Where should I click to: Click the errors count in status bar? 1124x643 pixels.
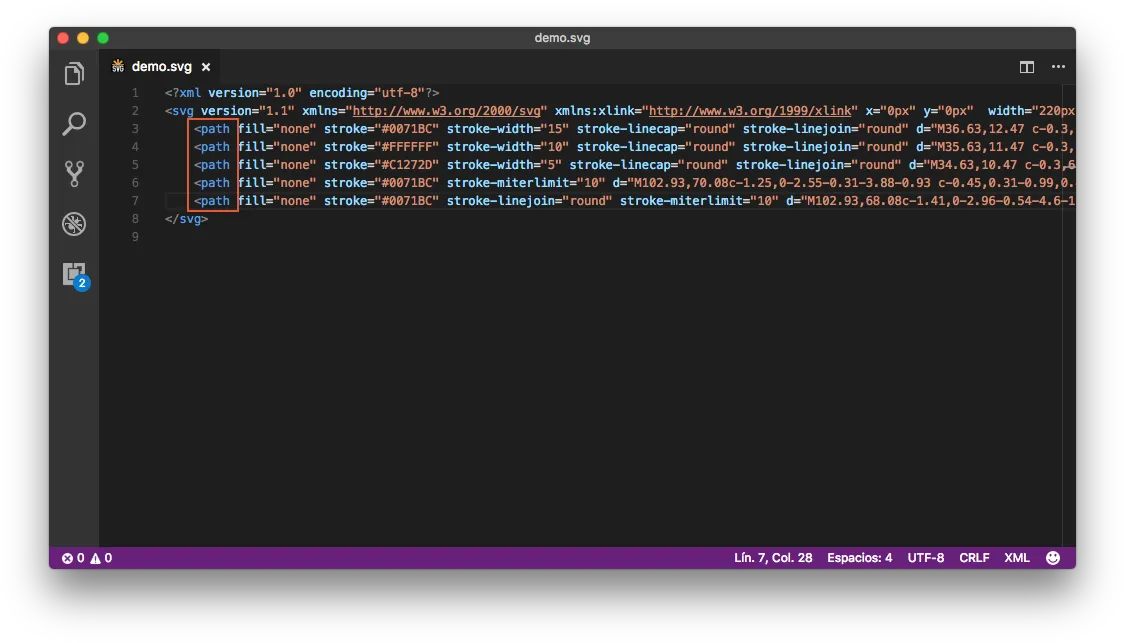pos(73,558)
